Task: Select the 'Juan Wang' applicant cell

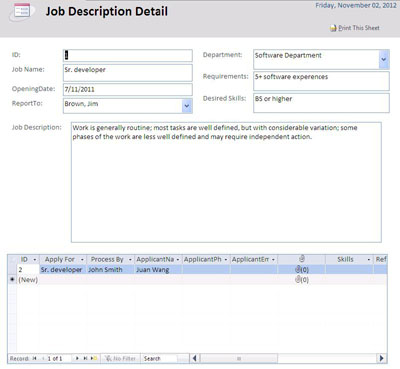Action: 158,269
